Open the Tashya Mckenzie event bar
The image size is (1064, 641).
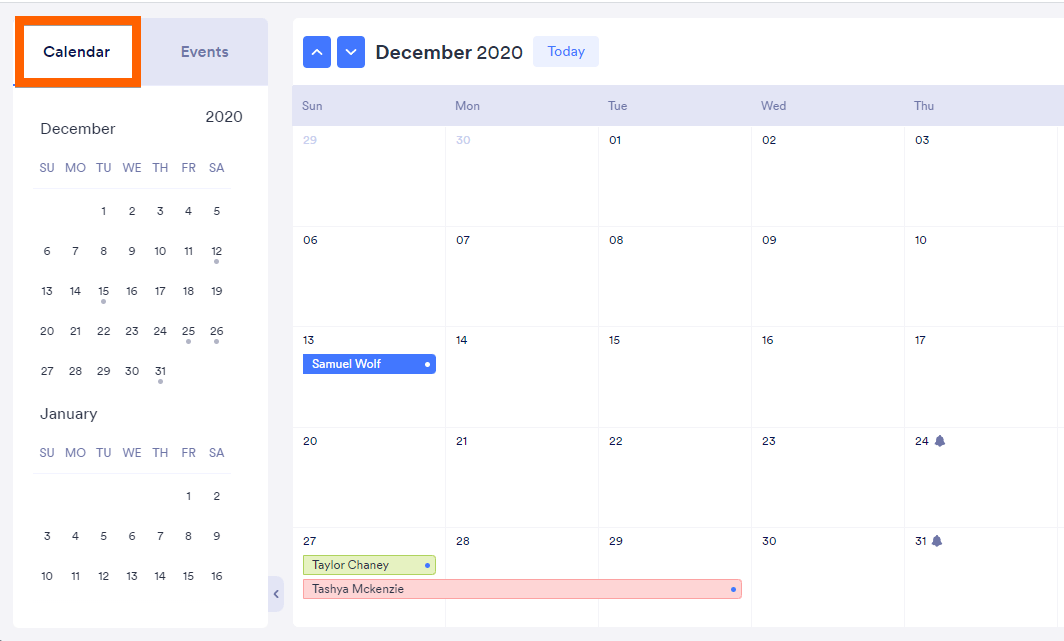(x=522, y=589)
